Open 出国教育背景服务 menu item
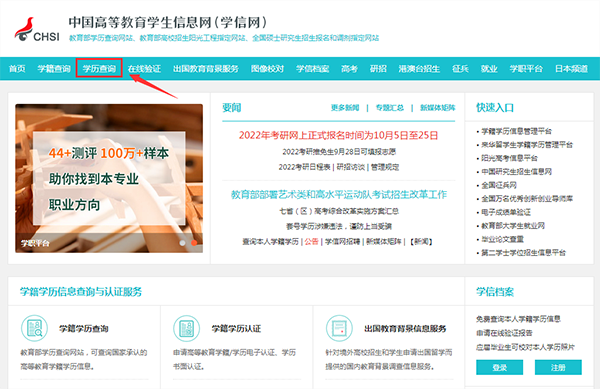 coord(206,68)
